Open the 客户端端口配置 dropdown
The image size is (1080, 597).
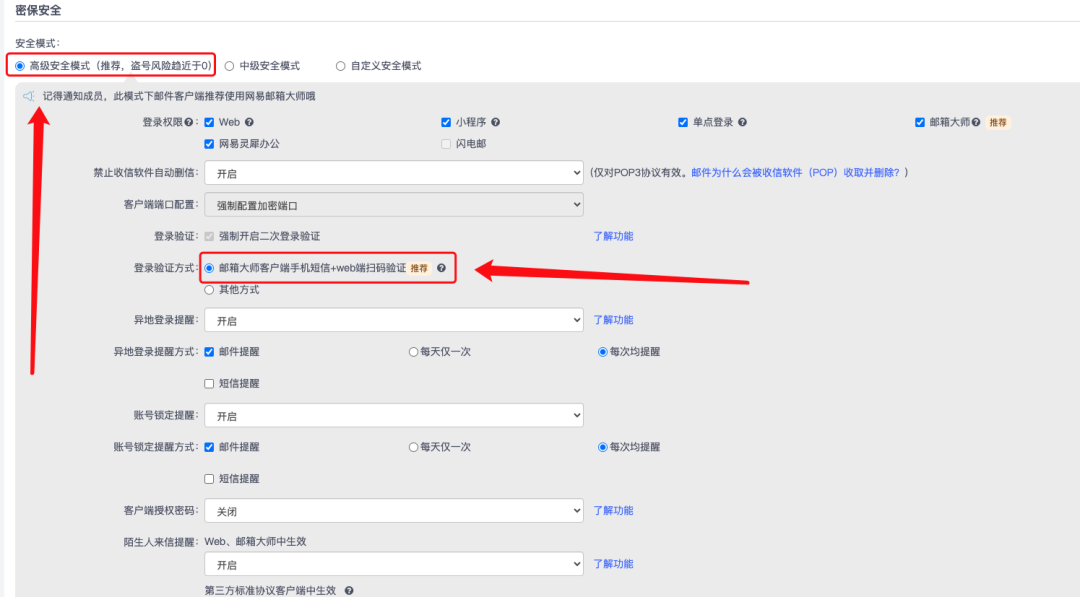click(394, 205)
